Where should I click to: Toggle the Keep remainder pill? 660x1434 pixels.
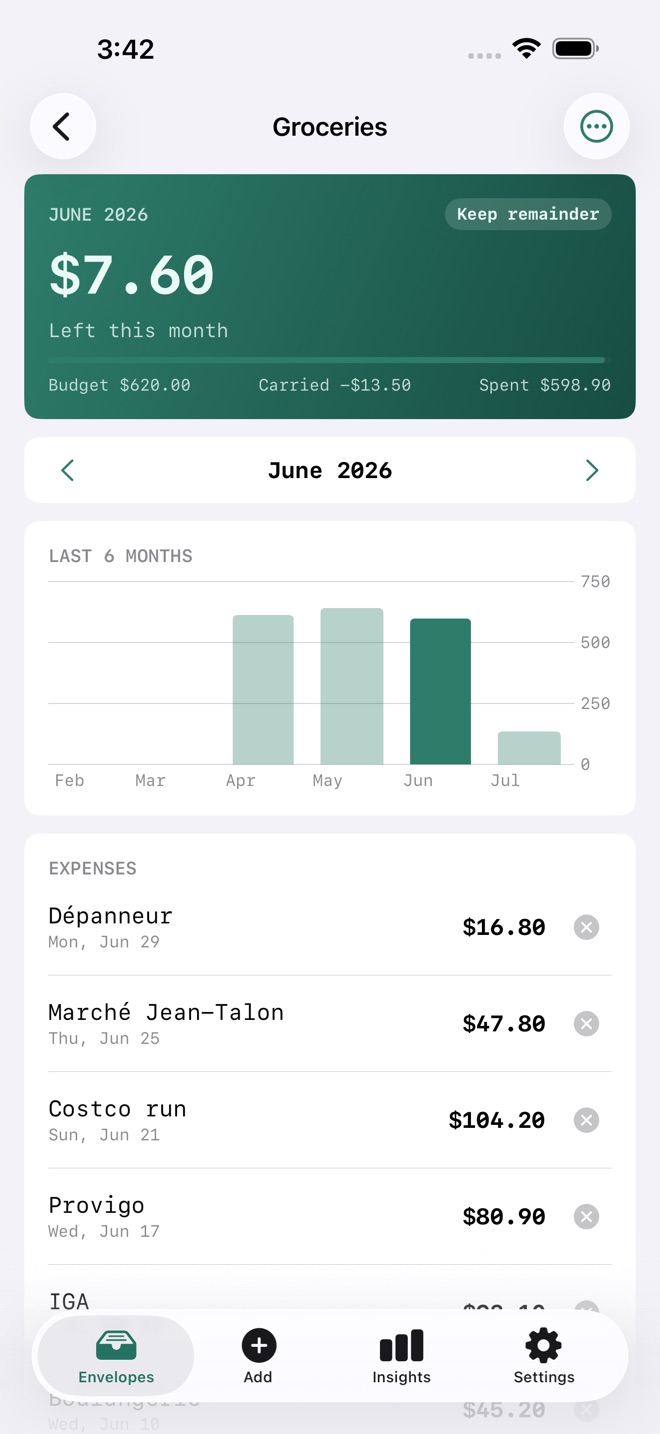(528, 214)
